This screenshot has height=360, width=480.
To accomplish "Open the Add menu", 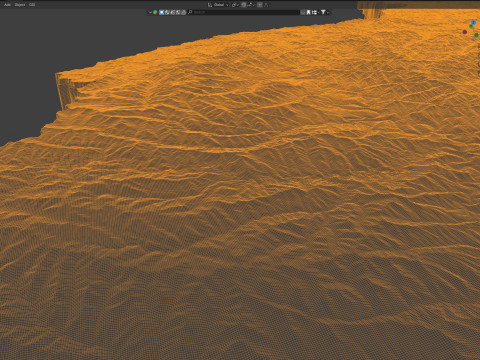I will [x=7, y=5].
